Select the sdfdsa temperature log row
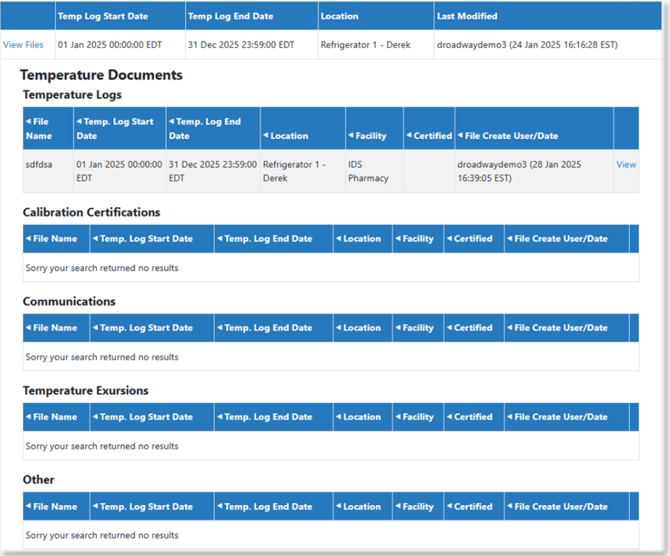This screenshot has width=670, height=556. [x=331, y=171]
